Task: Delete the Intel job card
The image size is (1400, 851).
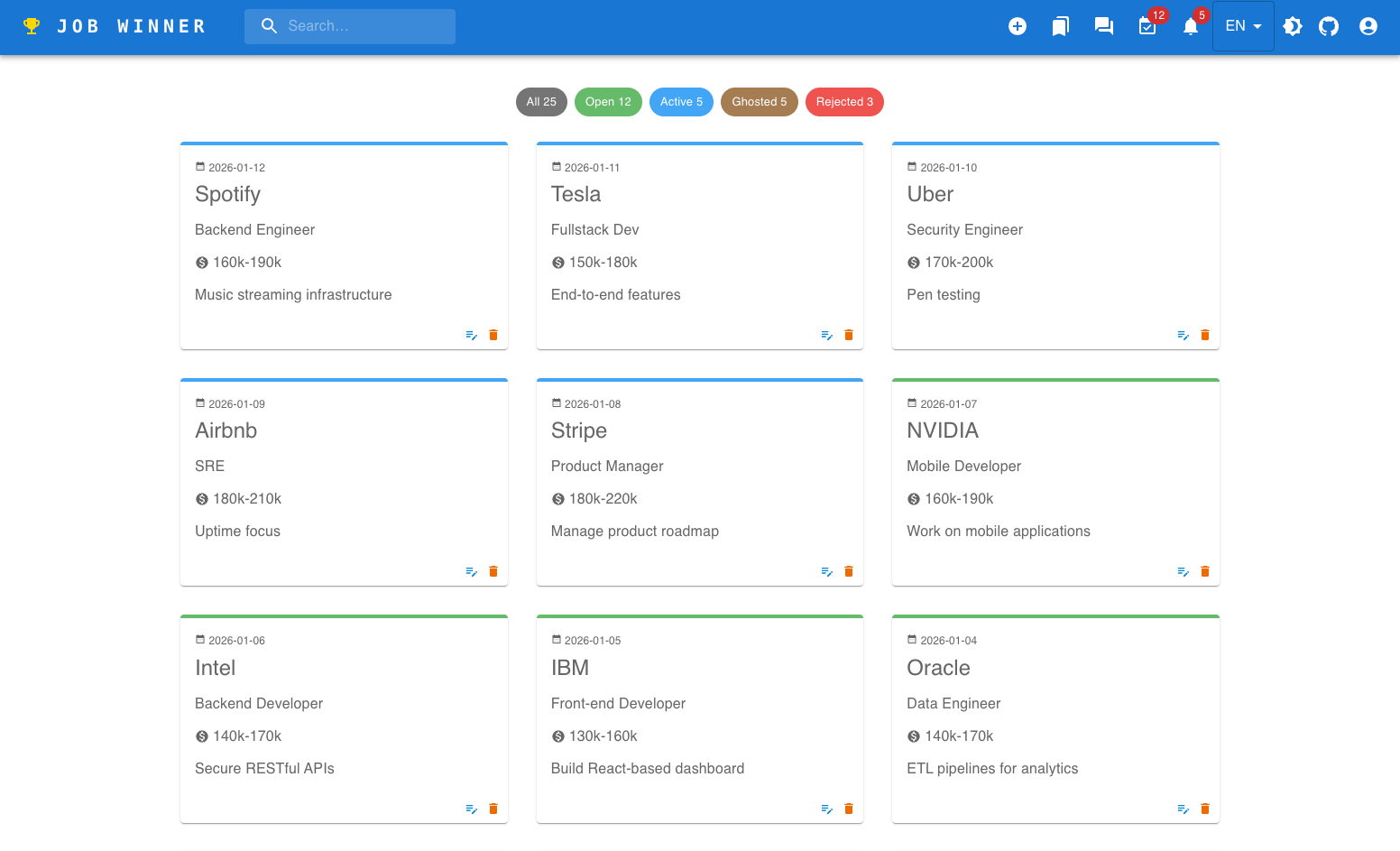Action: click(x=493, y=809)
